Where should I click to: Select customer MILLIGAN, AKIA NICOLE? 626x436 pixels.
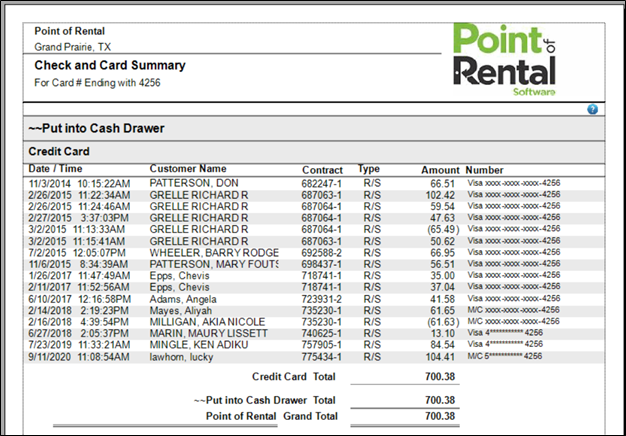coord(207,322)
